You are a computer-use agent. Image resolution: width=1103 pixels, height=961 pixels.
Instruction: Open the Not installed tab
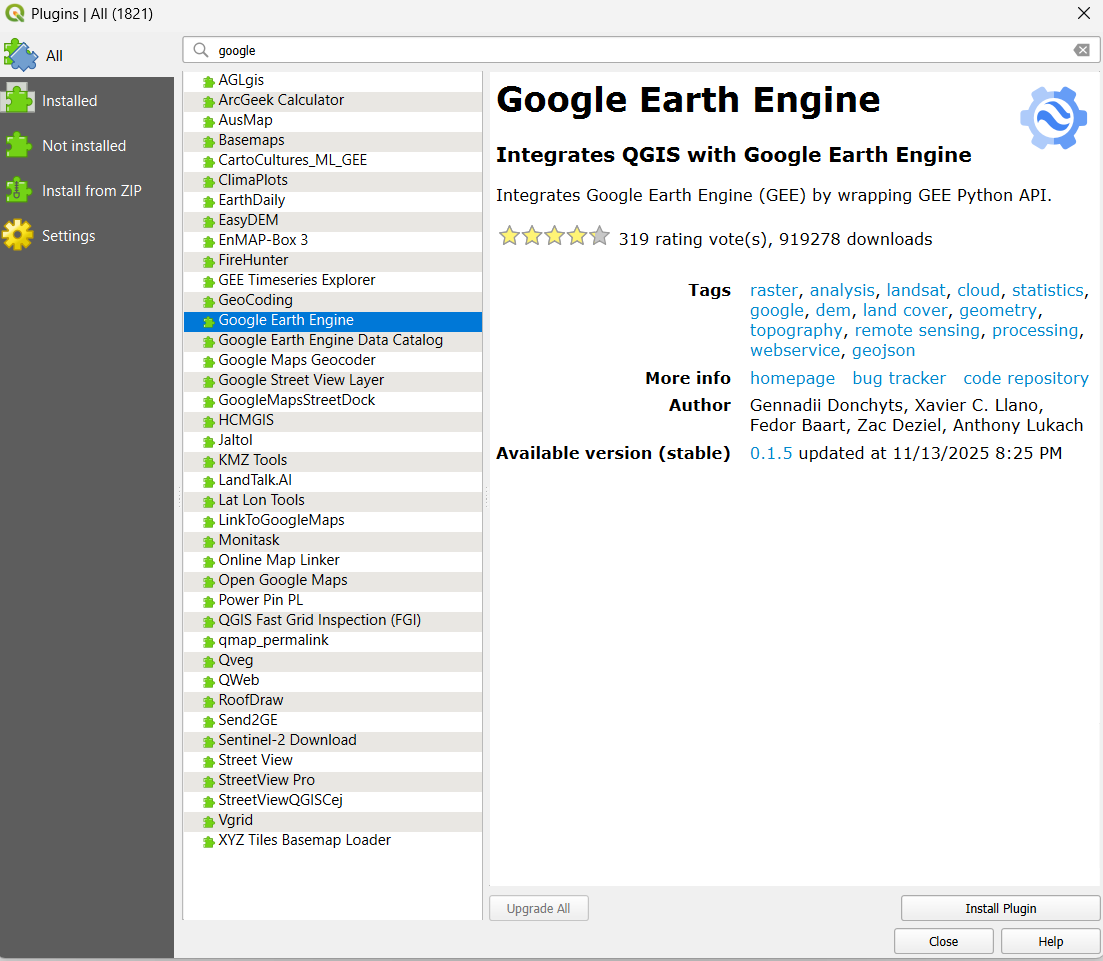[x=84, y=146]
